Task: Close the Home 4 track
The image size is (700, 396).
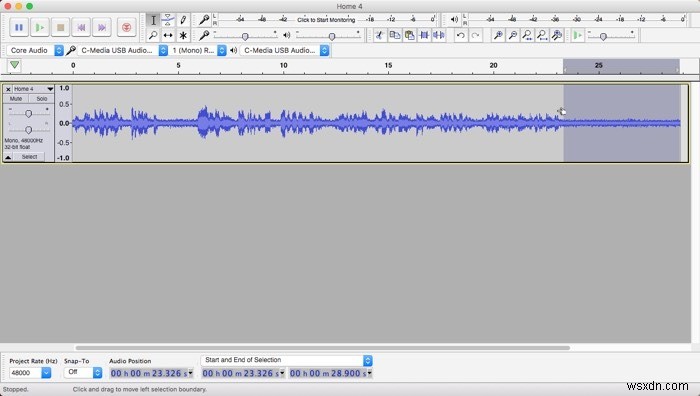Action: point(8,89)
